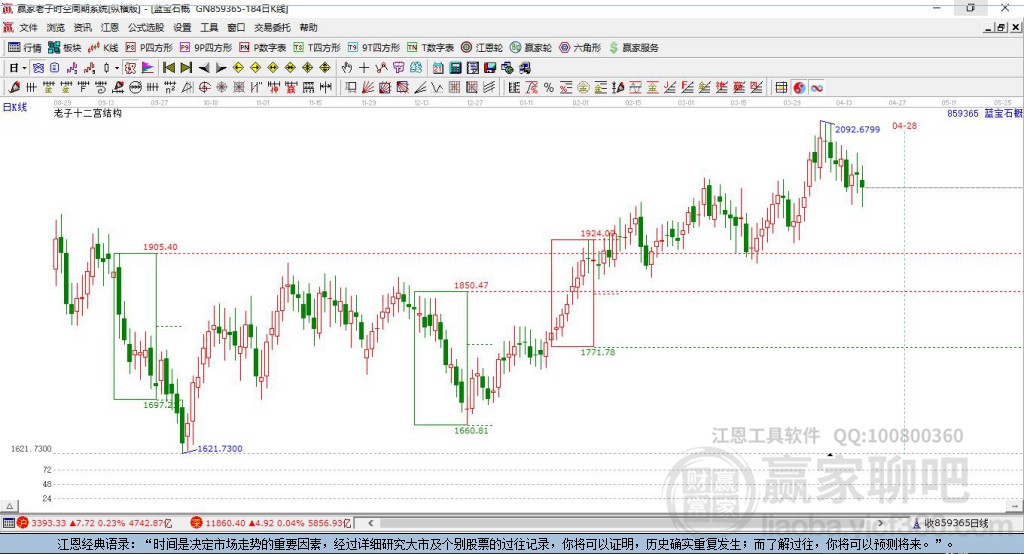Open 赢家服务 dollar-sign service

pos(633,48)
